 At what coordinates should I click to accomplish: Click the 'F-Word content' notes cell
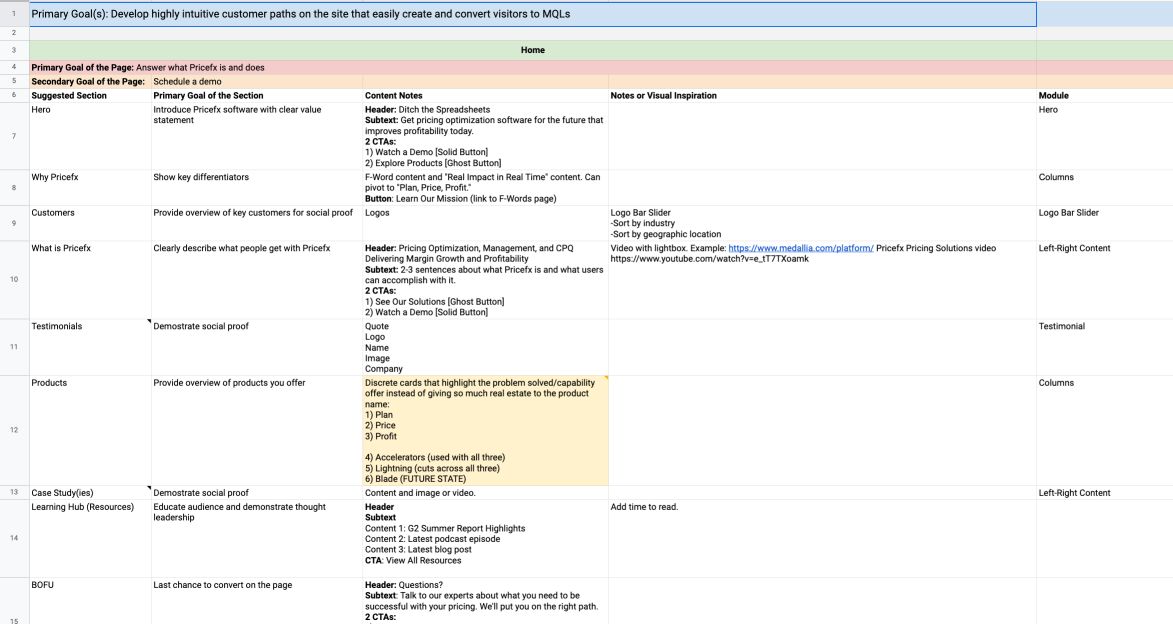[x=486, y=188]
